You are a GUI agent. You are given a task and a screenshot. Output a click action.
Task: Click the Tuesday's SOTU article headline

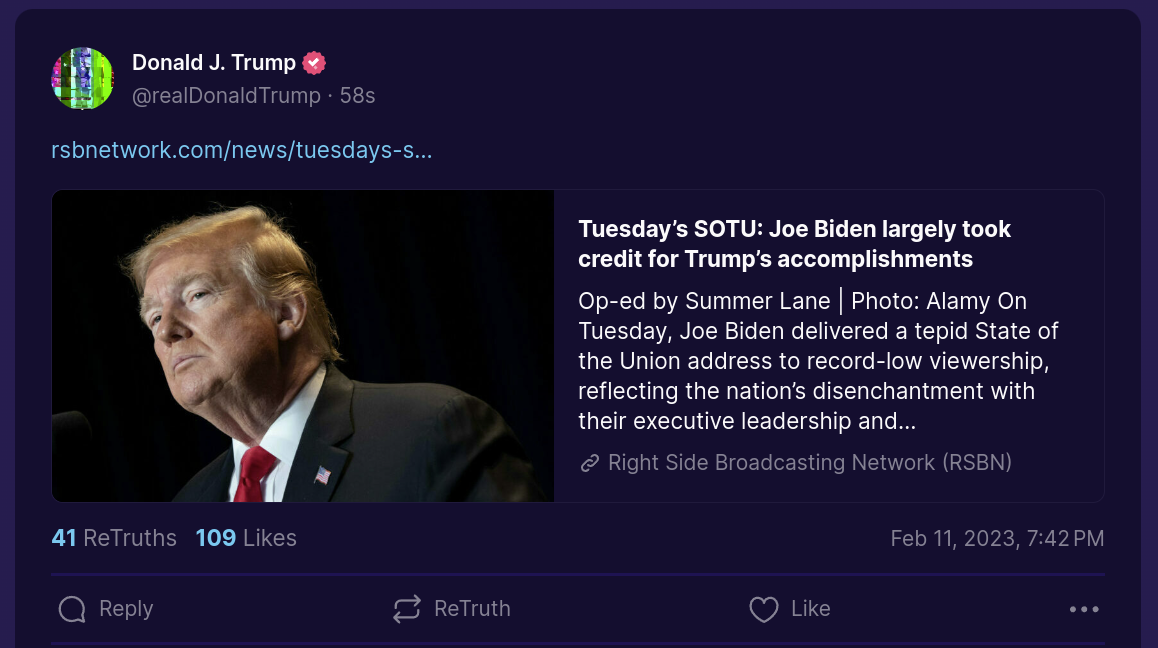(x=794, y=244)
